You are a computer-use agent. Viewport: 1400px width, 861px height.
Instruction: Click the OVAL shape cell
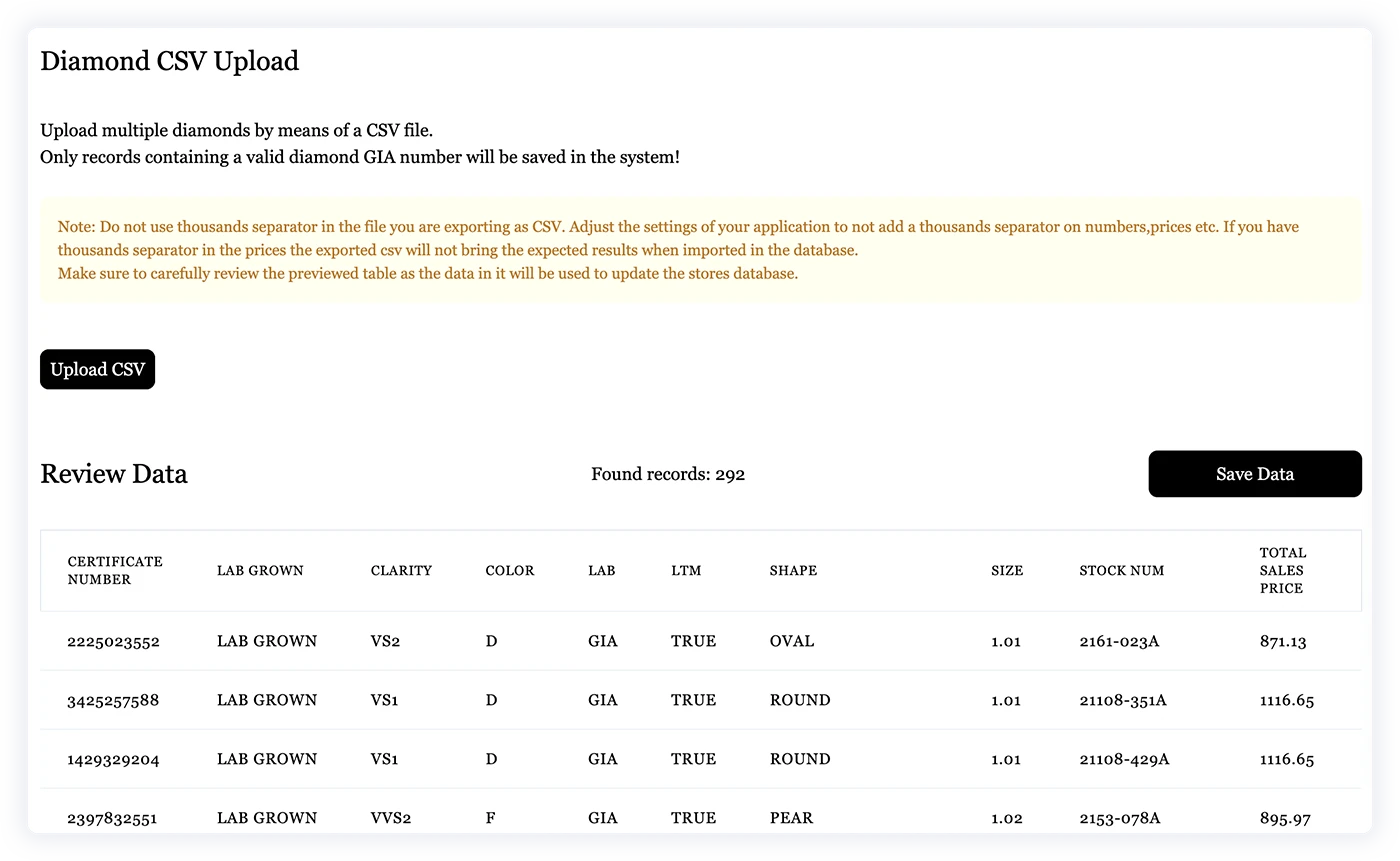click(792, 641)
